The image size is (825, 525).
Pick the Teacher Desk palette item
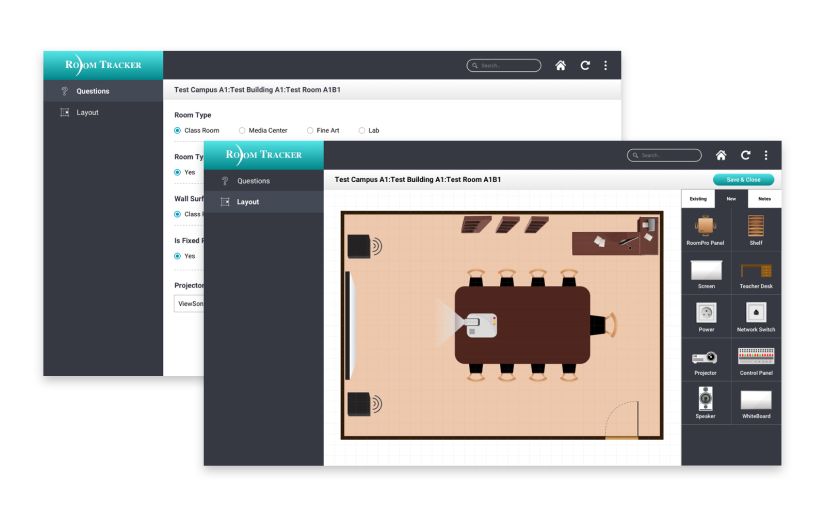coord(756,274)
